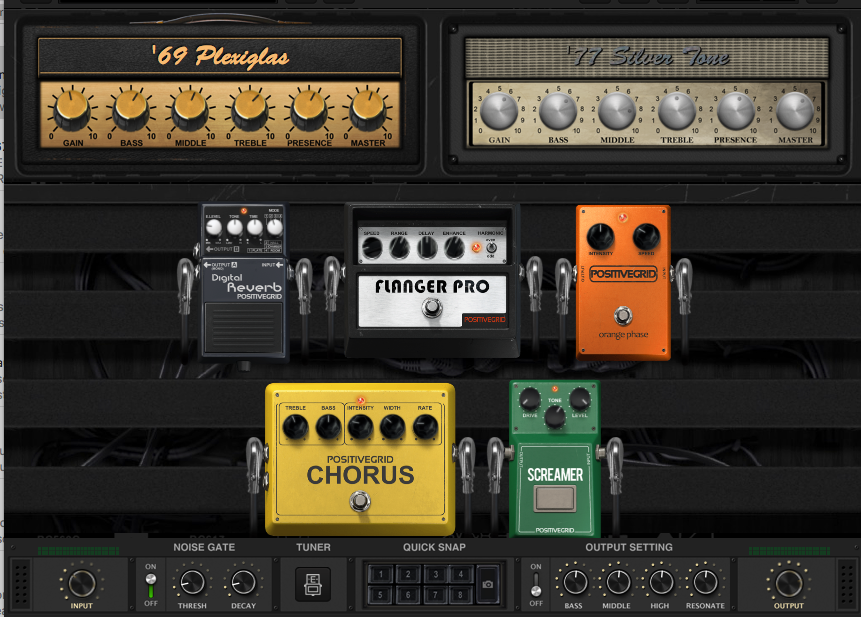Click the Digital Reverb Tone knob

click(234, 227)
